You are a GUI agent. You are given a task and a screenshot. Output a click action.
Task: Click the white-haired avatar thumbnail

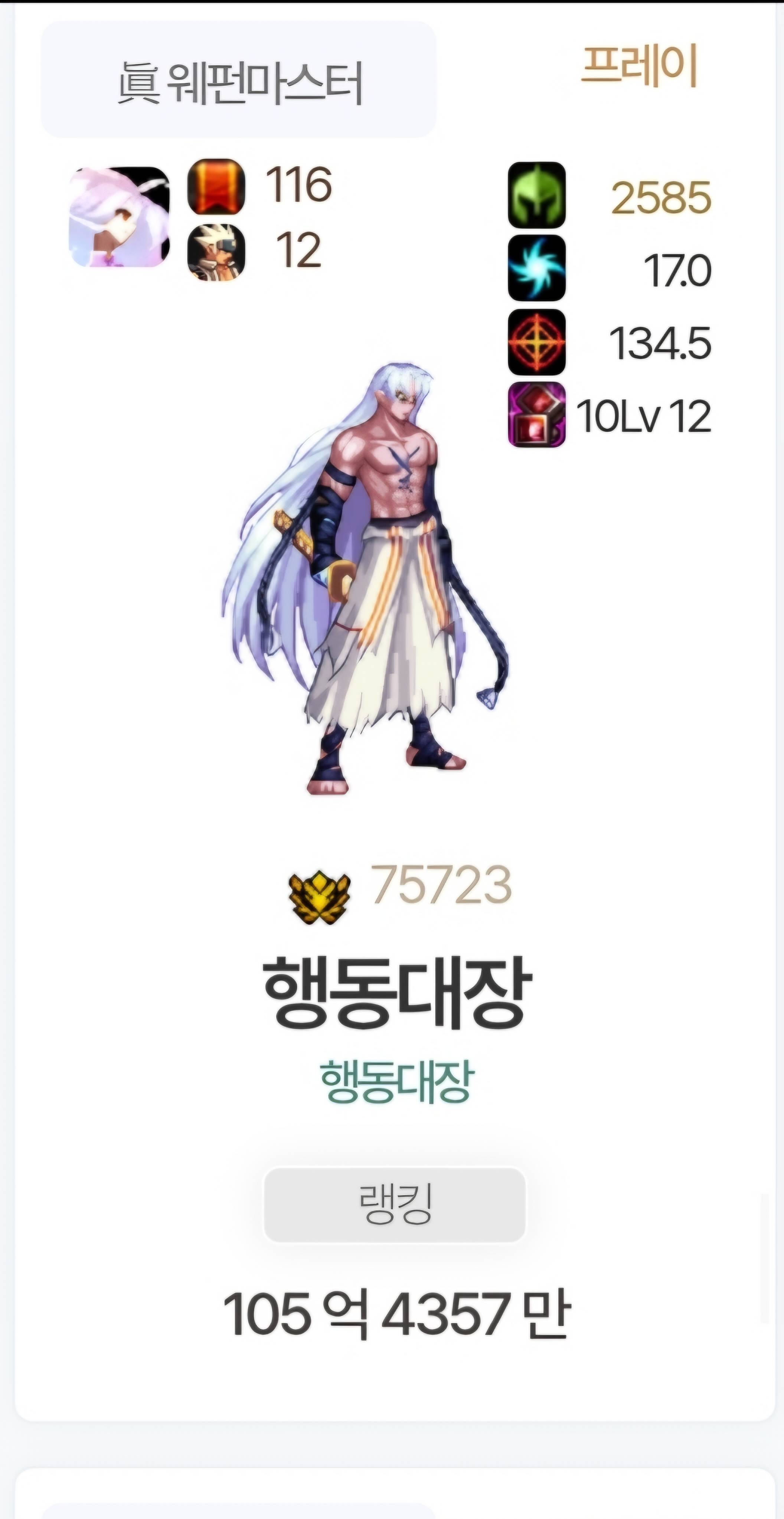(x=120, y=217)
